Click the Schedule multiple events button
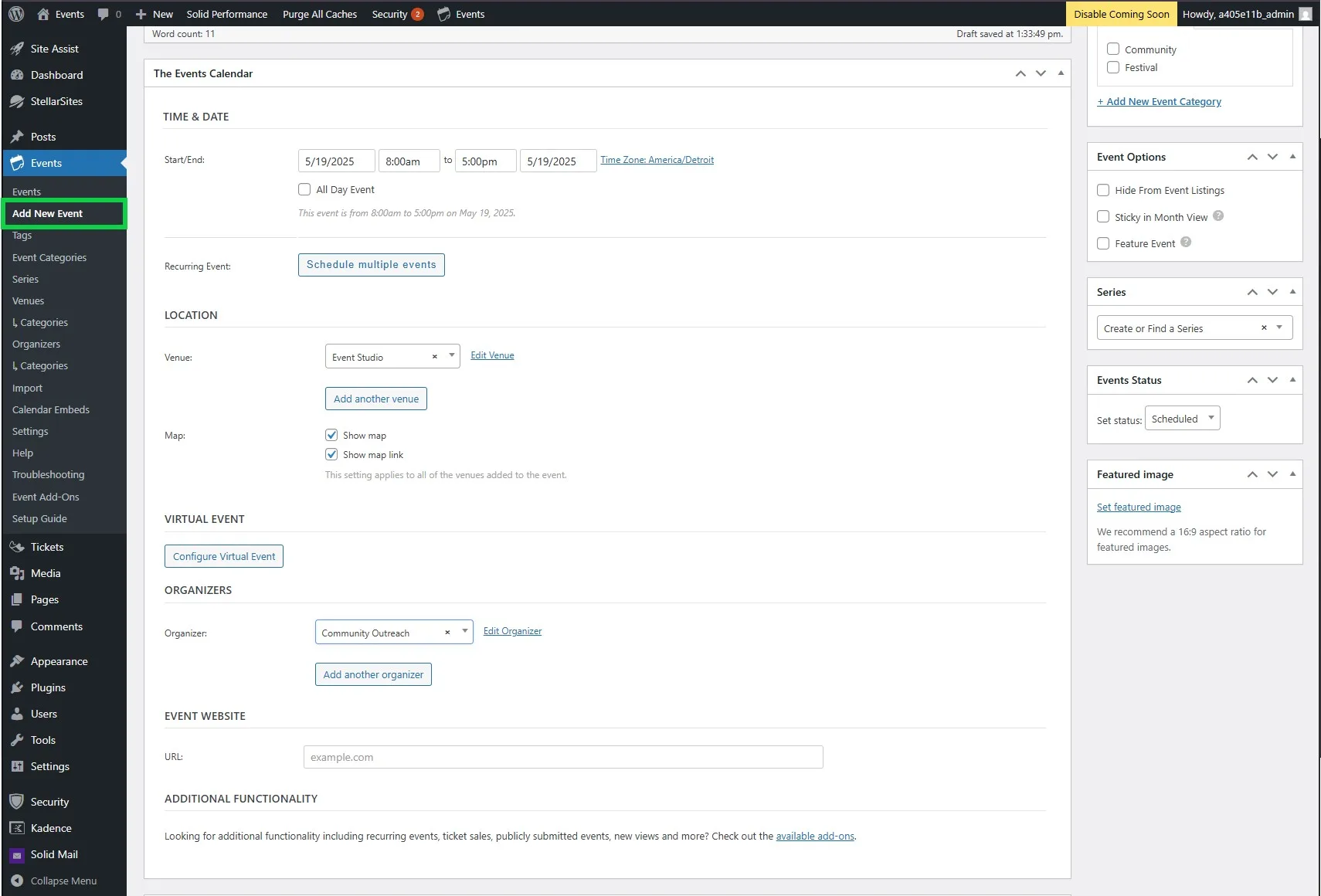The height and width of the screenshot is (896, 1321). tap(371, 264)
